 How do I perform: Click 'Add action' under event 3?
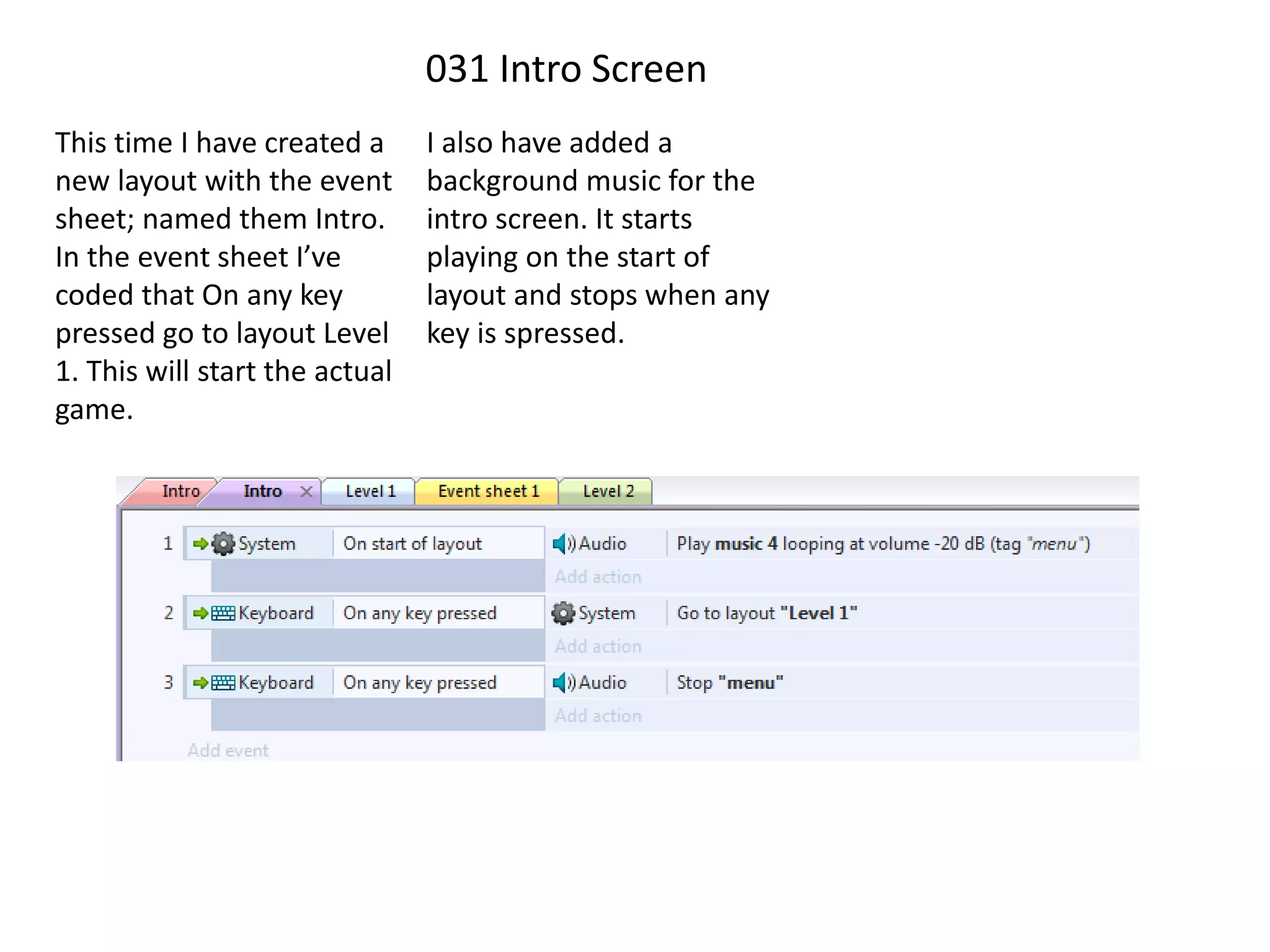click(x=598, y=716)
